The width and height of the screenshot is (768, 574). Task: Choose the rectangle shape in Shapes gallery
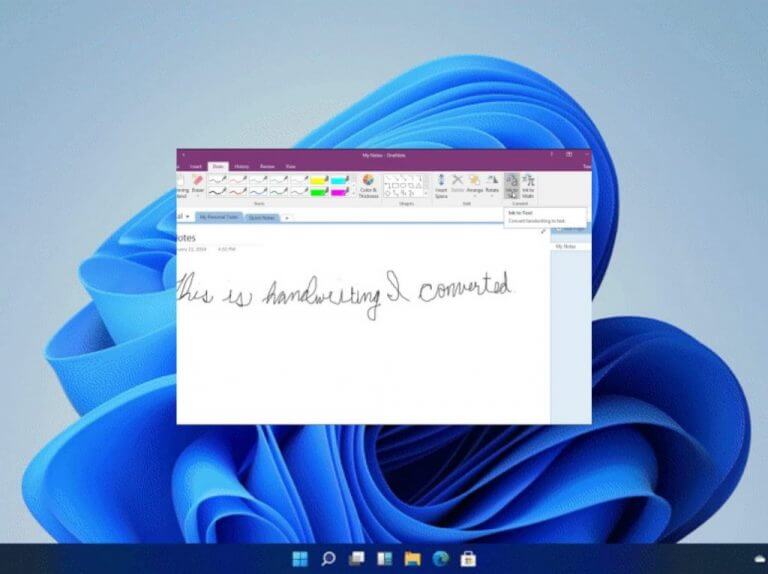tap(396, 186)
